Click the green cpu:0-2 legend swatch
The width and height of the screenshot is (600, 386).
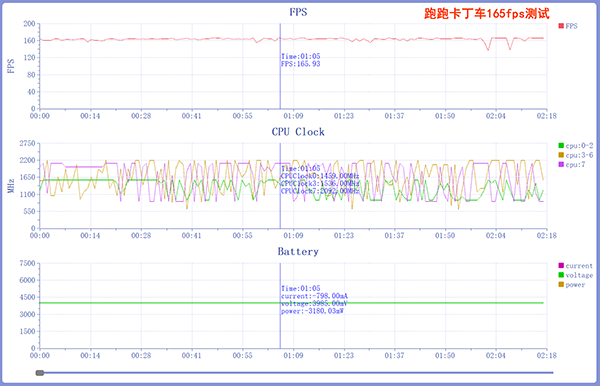coord(561,145)
